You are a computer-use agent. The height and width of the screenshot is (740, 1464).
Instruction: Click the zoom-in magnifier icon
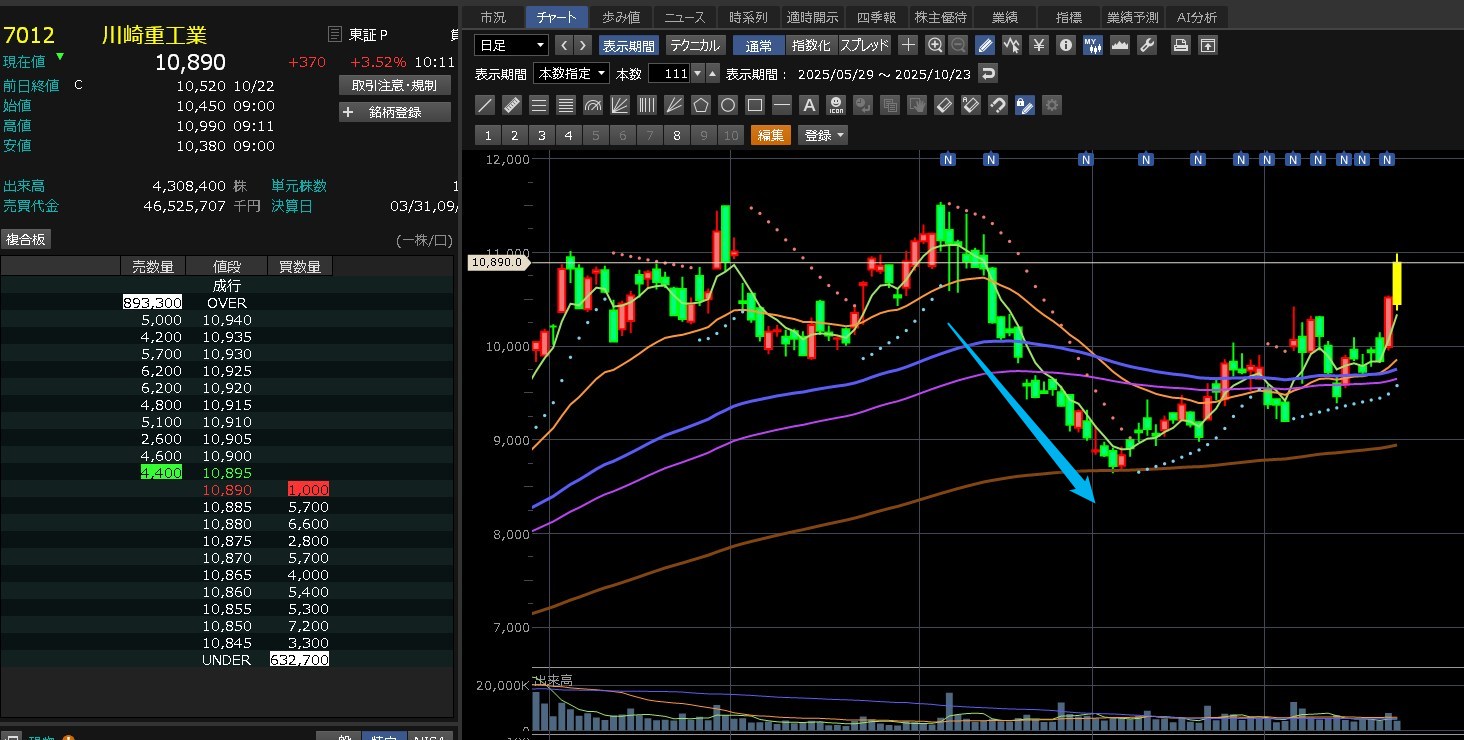[x=935, y=45]
